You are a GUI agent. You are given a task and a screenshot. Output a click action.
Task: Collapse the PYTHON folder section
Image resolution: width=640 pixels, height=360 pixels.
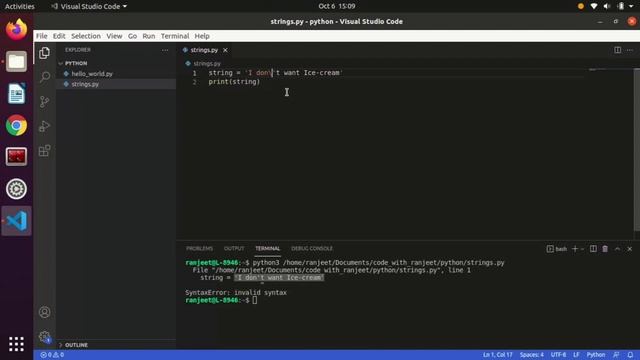point(76,63)
